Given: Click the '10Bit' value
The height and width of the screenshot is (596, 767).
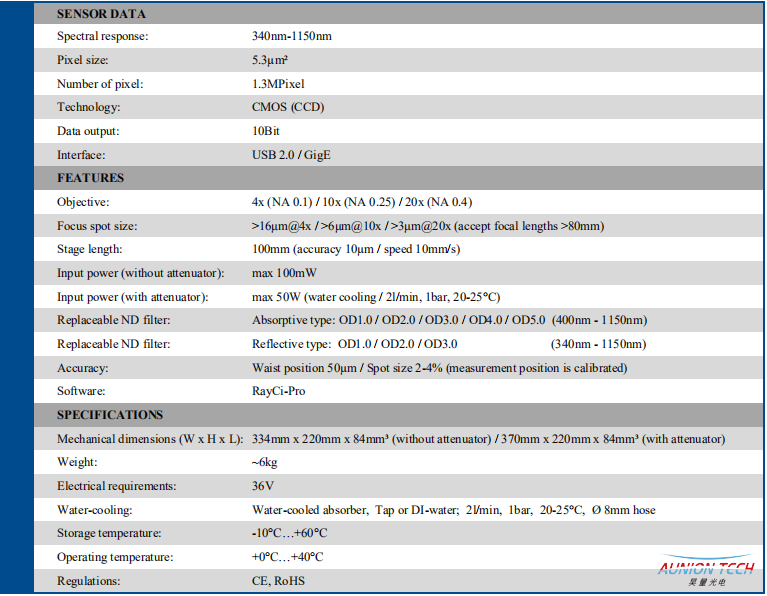Looking at the screenshot, I should [x=266, y=131].
